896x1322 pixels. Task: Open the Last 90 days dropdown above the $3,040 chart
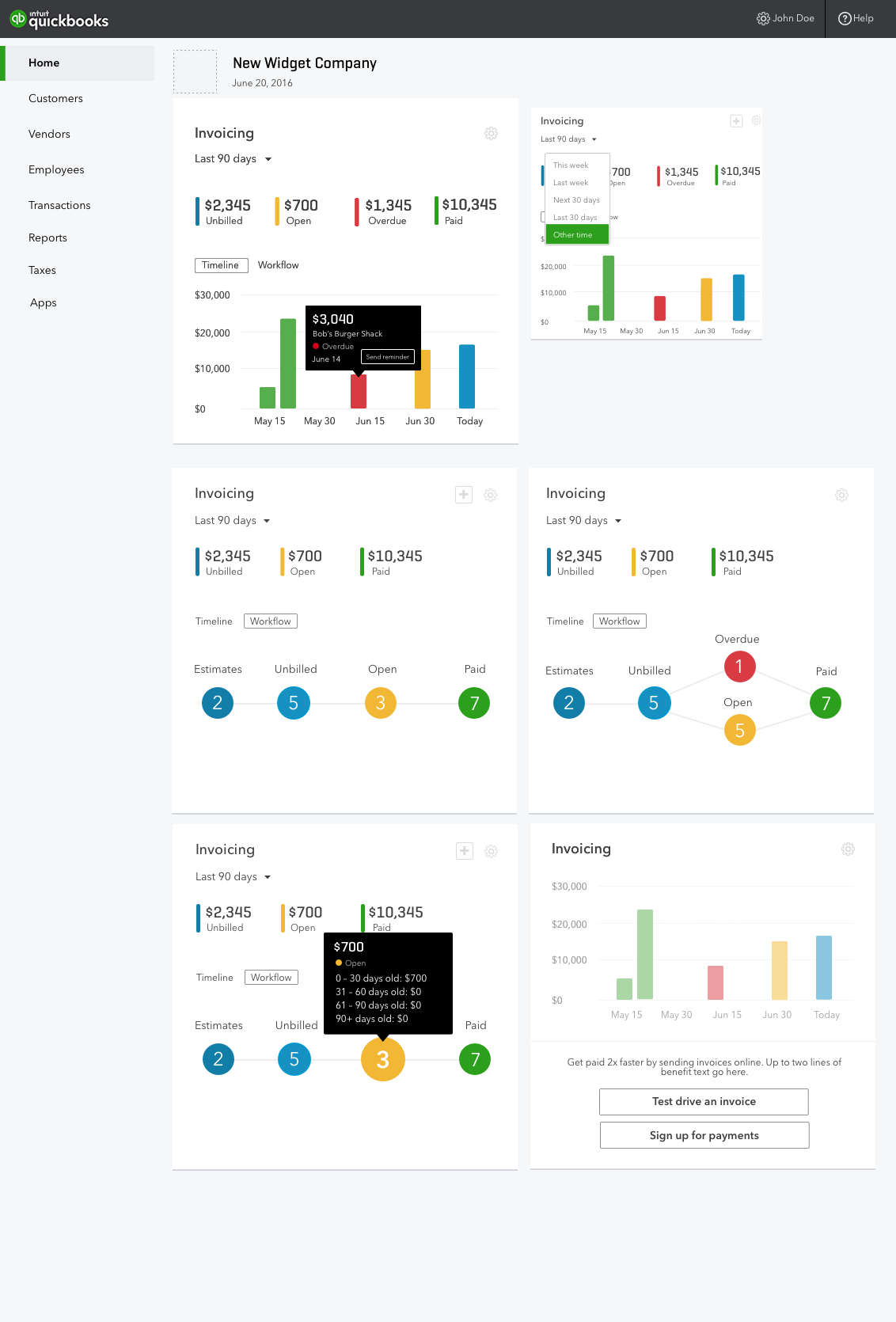click(x=233, y=159)
